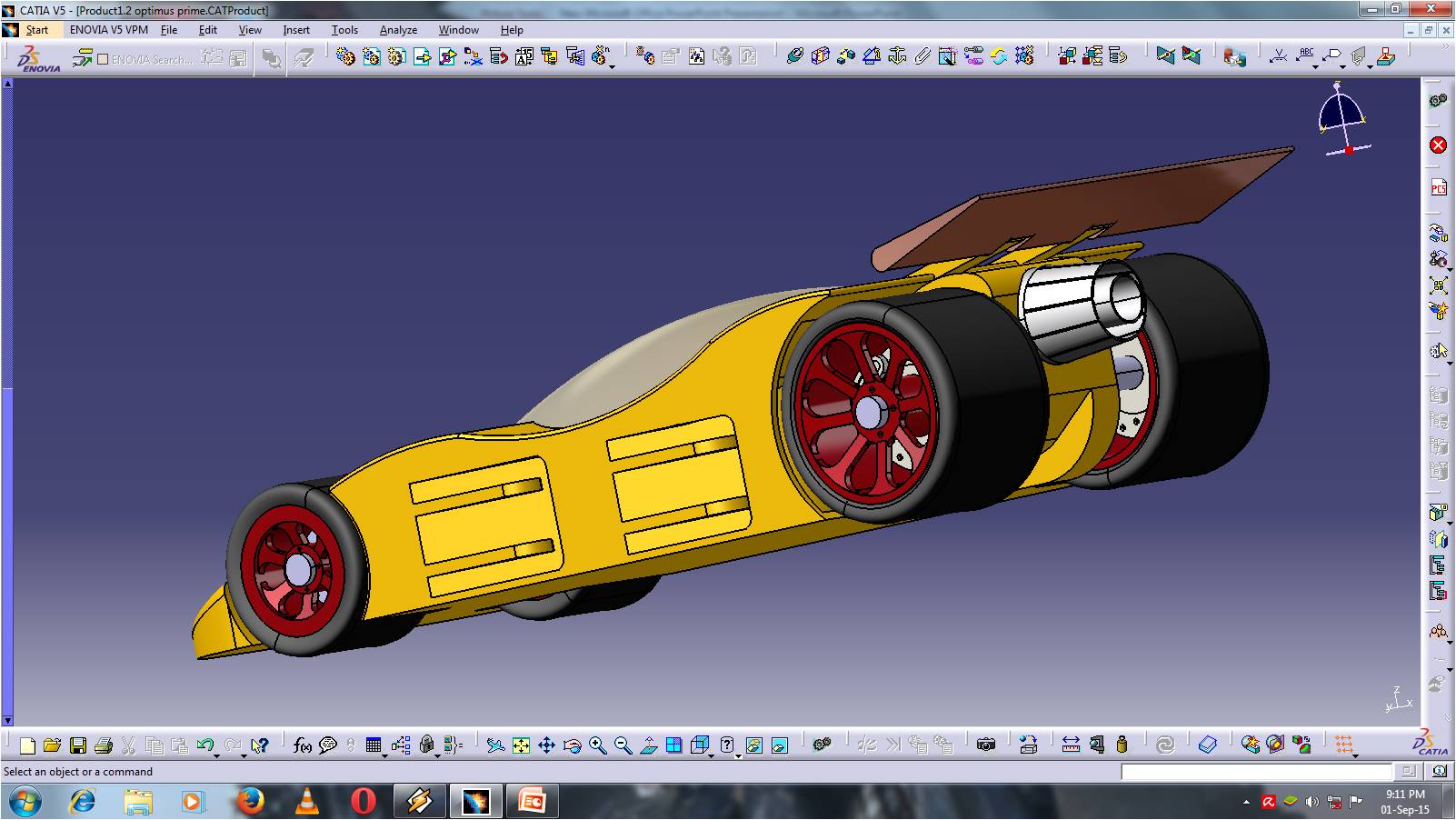The height and width of the screenshot is (820, 1456).
Task: Expand the Design Table dropdown arrow
Action: (x=385, y=755)
